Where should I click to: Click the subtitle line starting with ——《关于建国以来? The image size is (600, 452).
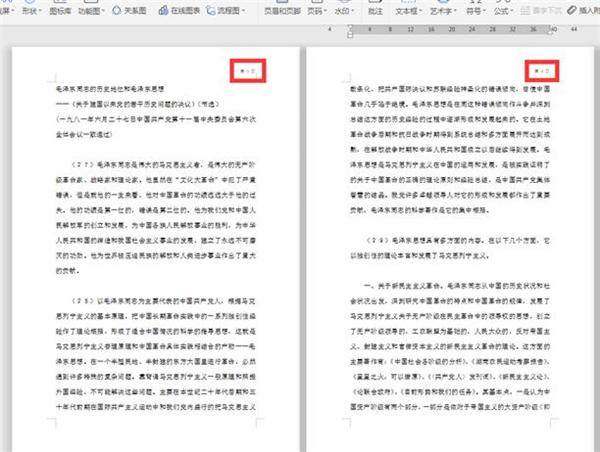(x=138, y=104)
